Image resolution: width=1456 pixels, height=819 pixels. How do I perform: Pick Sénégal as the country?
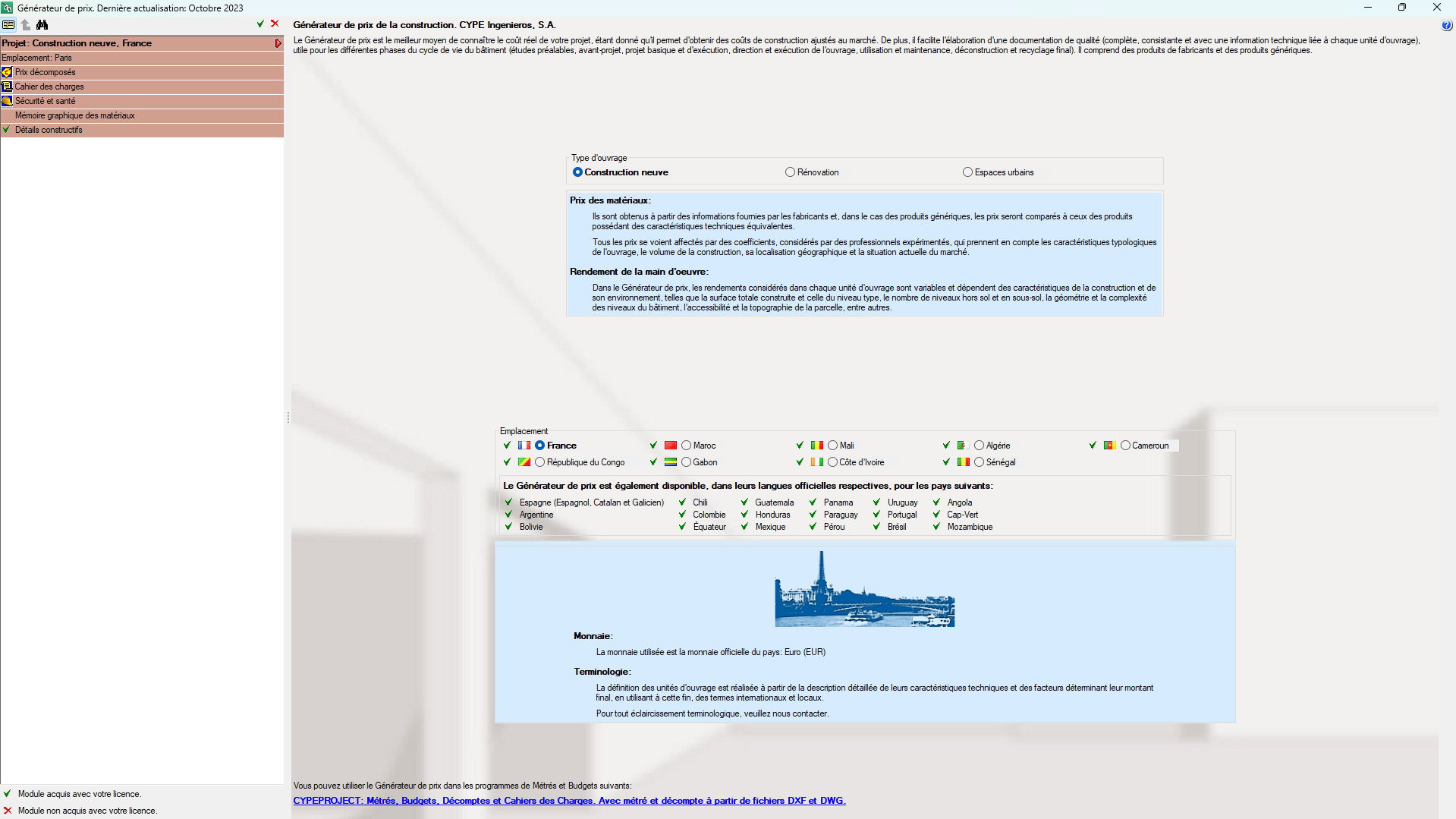pos(980,462)
